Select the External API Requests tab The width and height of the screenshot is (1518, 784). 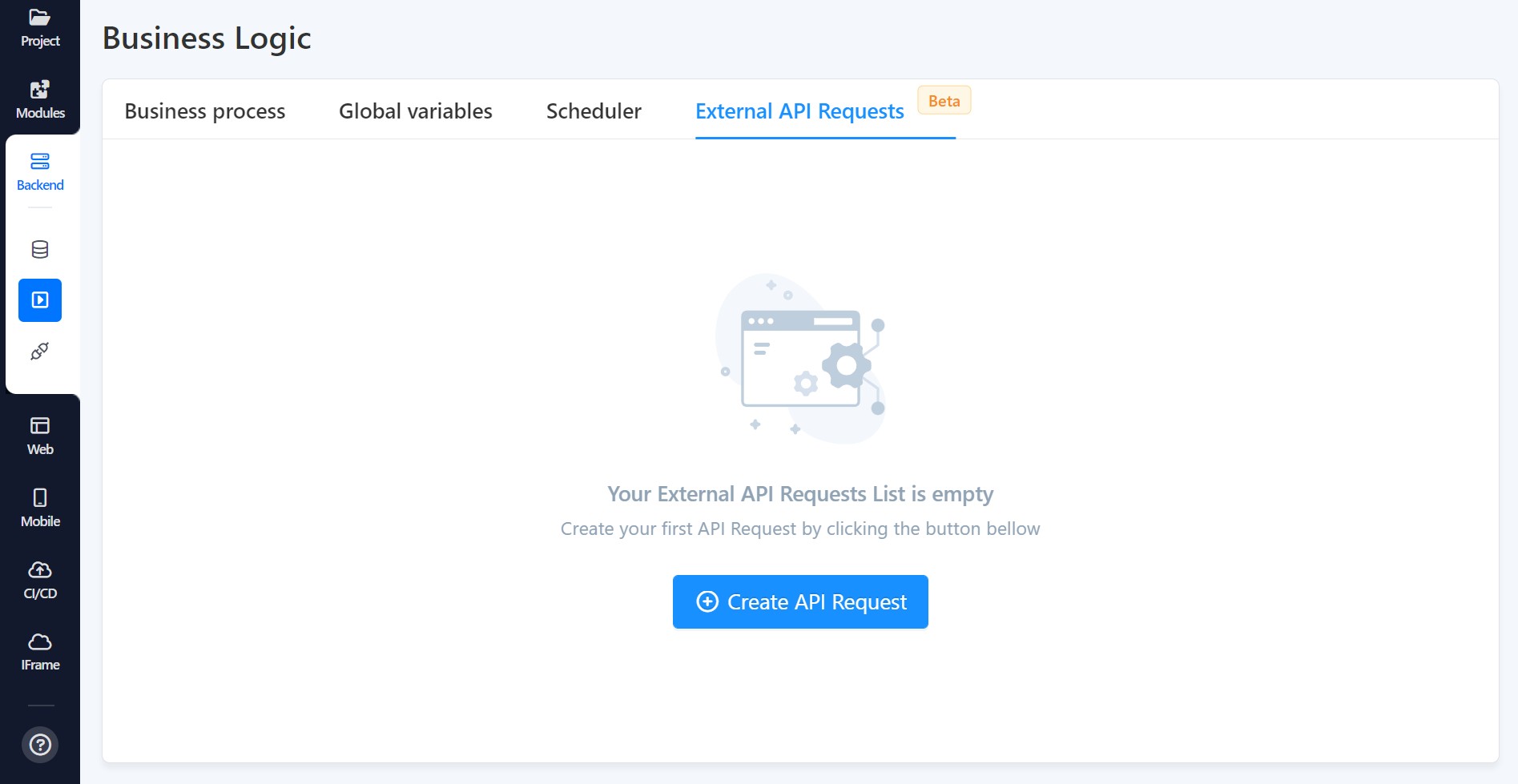(799, 111)
